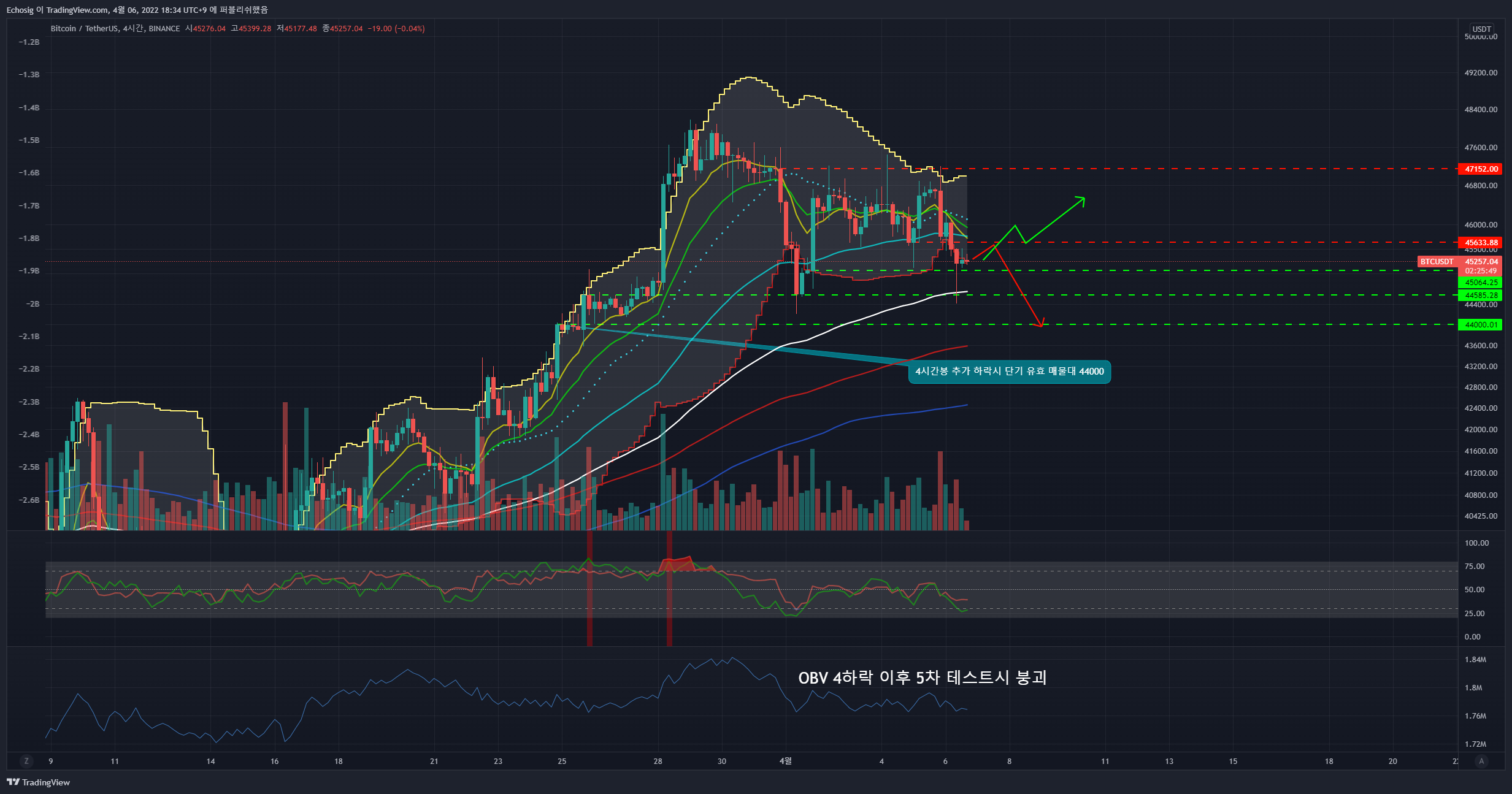
Task: Click date 6 on the time axis
Action: point(945,761)
